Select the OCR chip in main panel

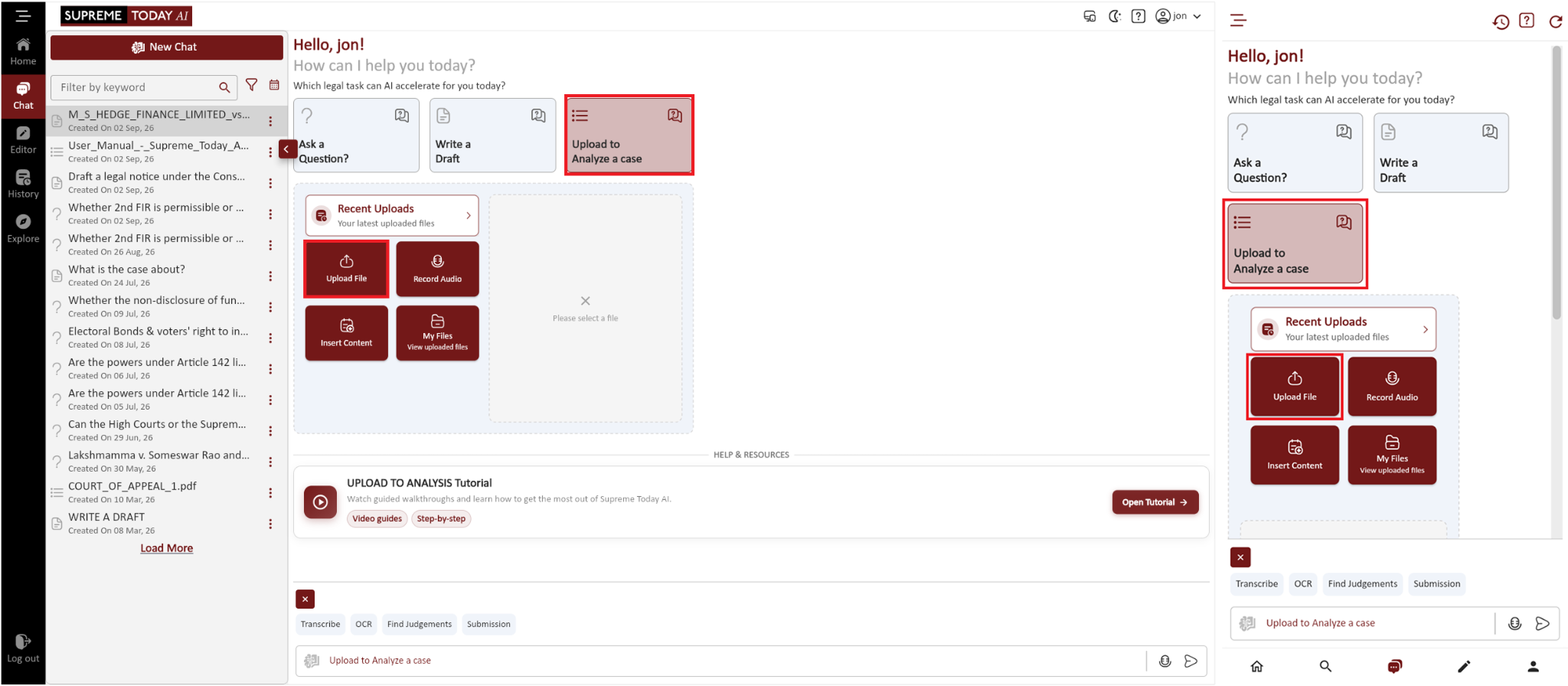(x=364, y=624)
